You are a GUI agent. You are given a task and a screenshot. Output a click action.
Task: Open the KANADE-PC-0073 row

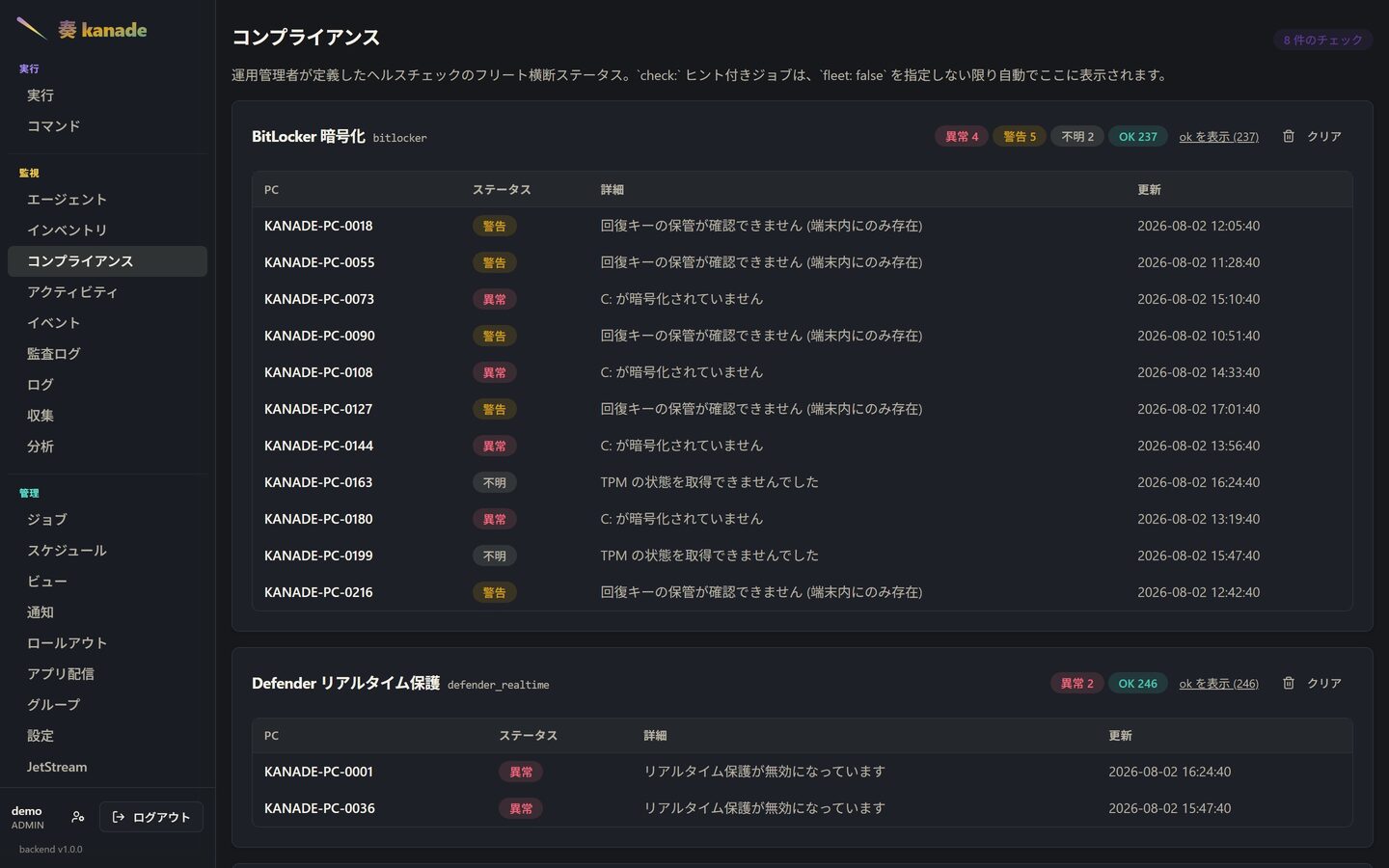coord(802,299)
